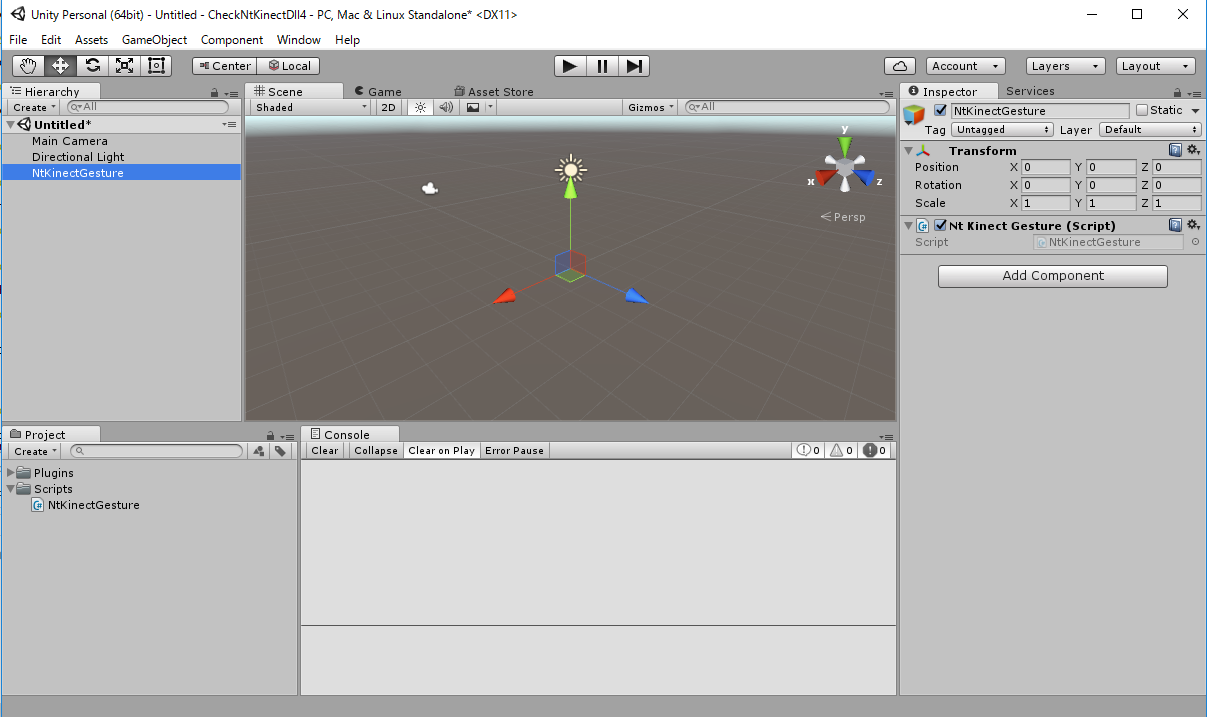Click the Step frame button

[x=634, y=66]
